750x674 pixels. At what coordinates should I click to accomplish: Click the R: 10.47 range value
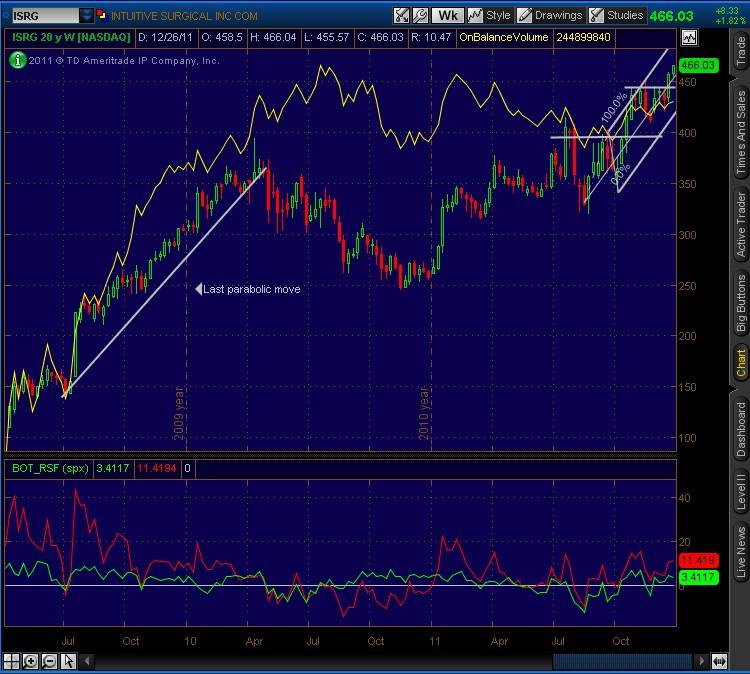430,37
